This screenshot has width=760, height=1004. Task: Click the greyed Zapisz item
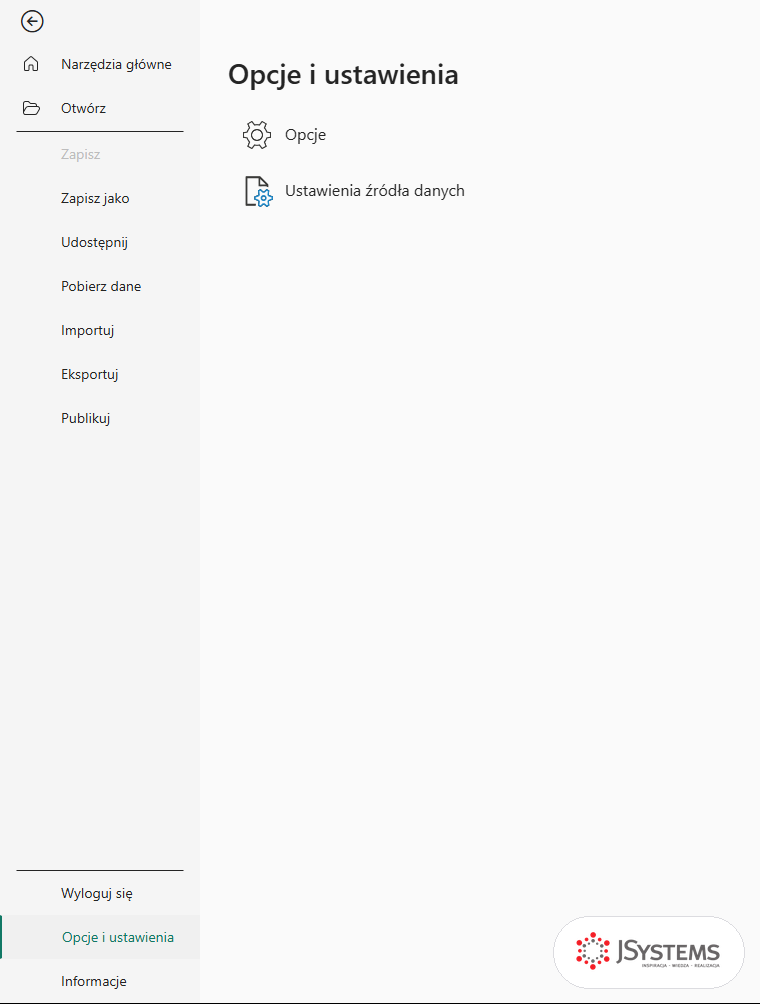click(x=81, y=154)
